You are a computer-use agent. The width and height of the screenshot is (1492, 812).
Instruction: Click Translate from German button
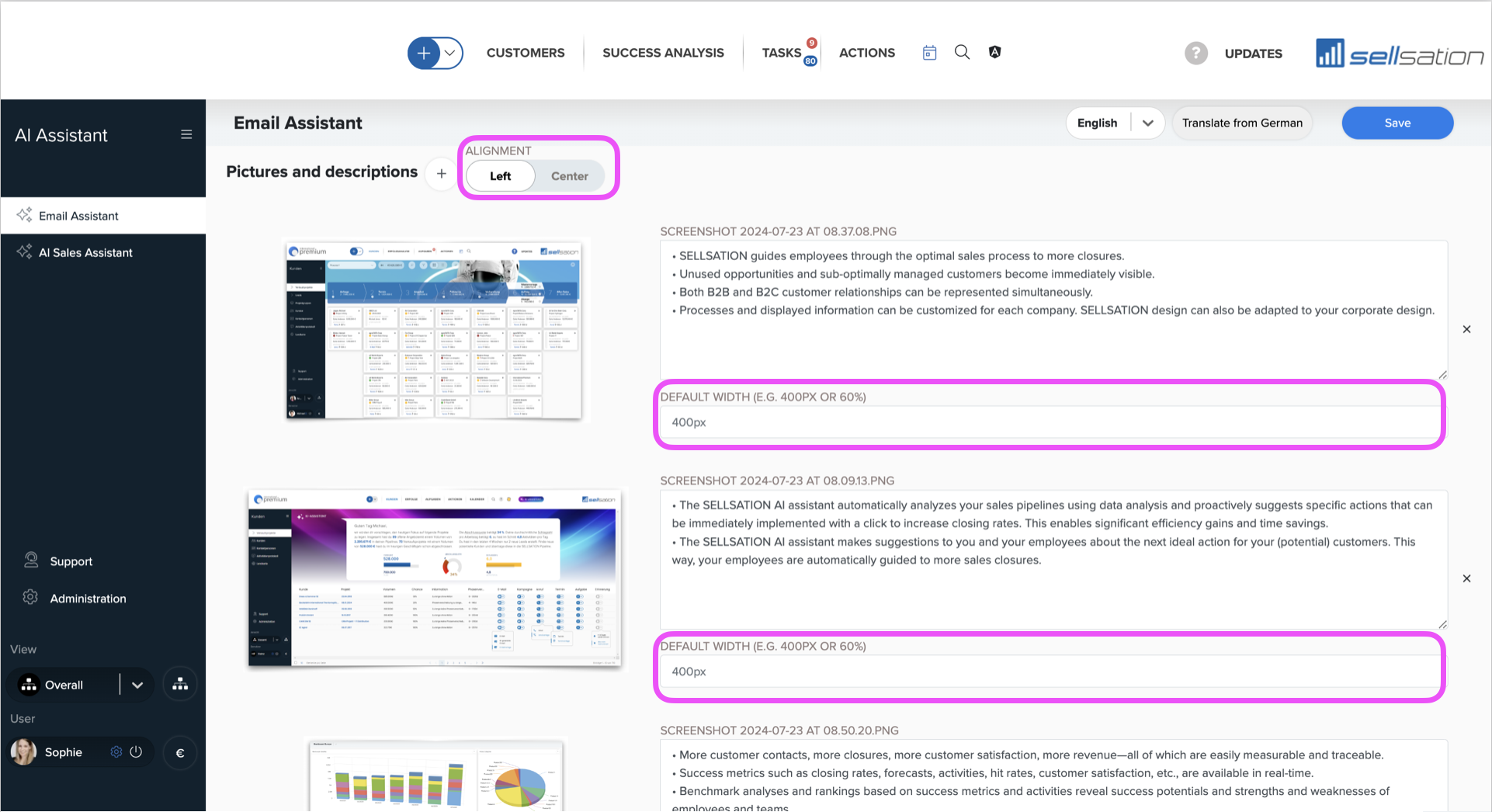tap(1242, 123)
